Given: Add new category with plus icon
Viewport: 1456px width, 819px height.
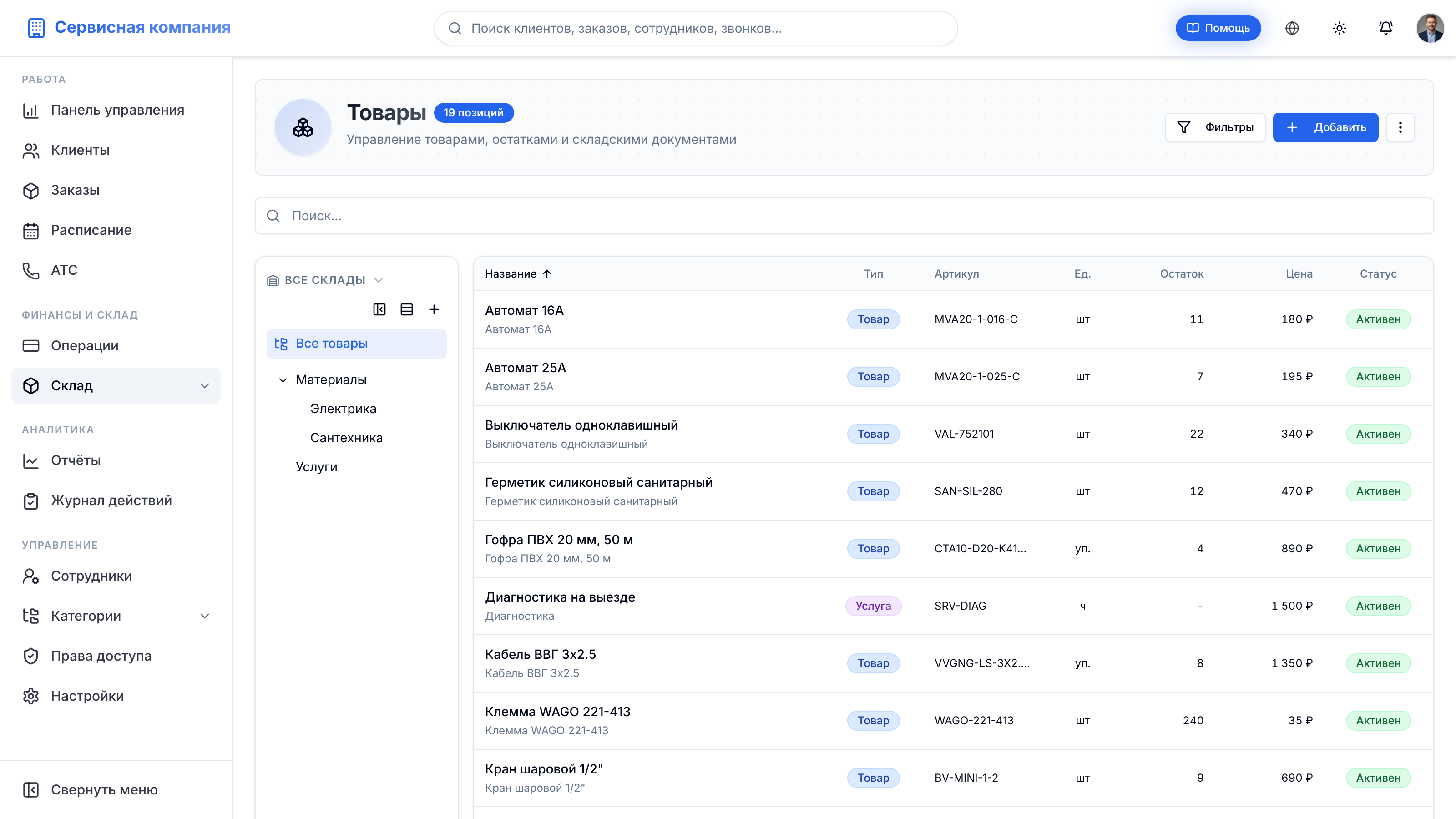Looking at the screenshot, I should [434, 309].
